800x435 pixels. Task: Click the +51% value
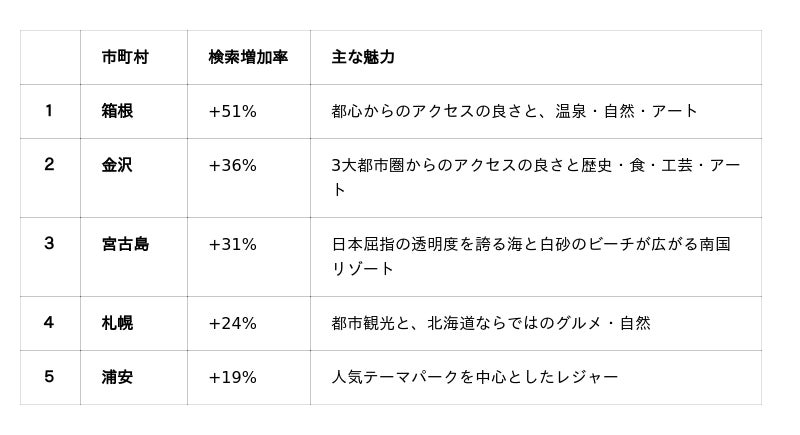[233, 112]
